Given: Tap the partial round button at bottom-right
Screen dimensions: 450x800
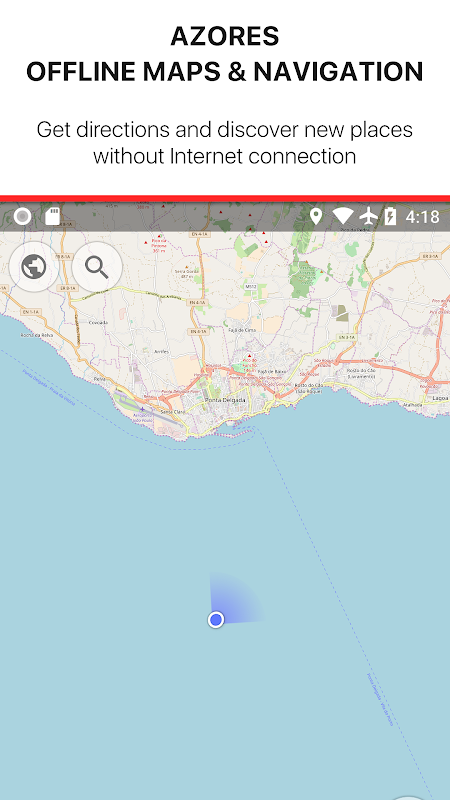Looking at the screenshot, I should pos(408,797).
